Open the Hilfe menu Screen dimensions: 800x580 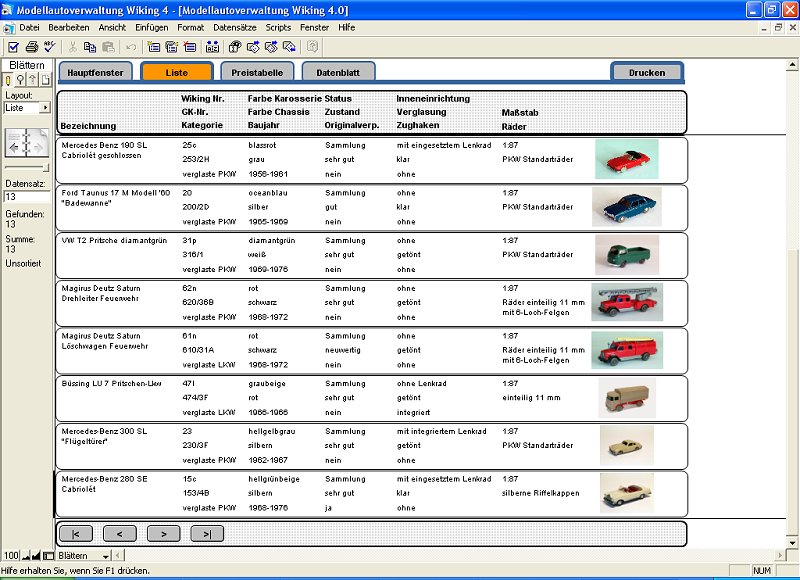point(346,28)
